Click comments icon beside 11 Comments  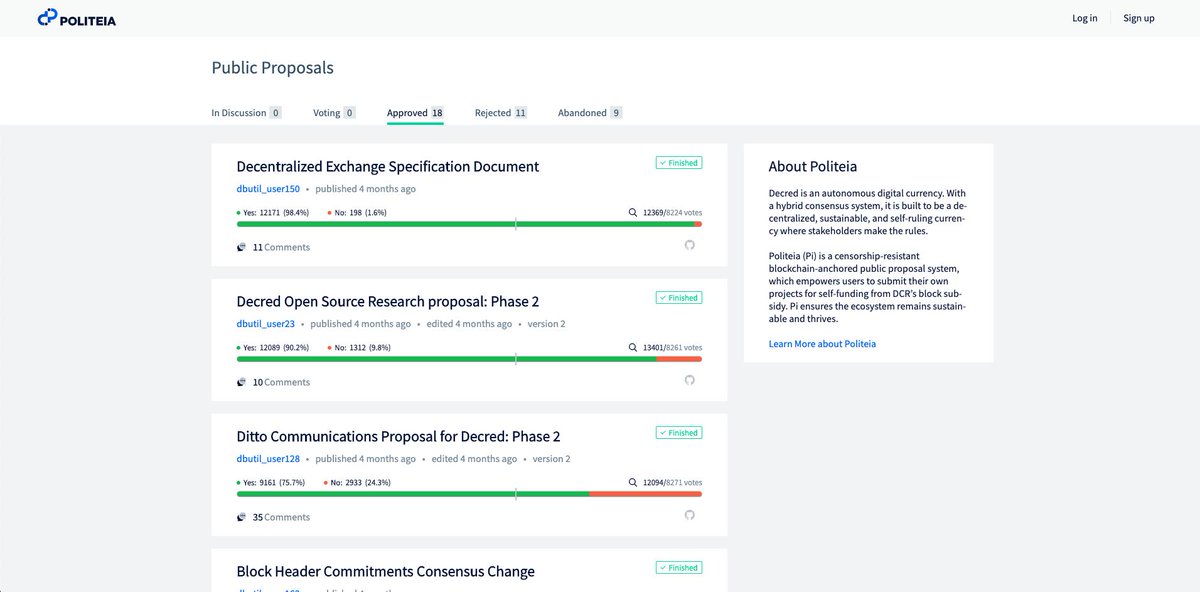[x=241, y=247]
